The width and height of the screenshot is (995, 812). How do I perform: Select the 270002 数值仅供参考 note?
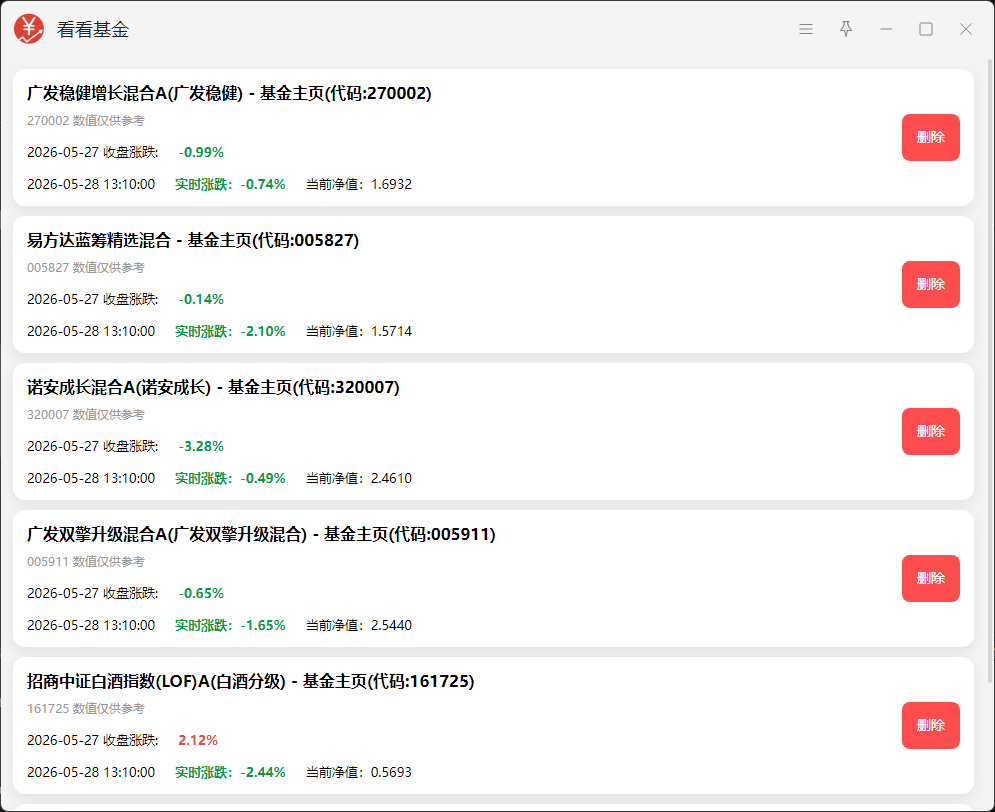86,121
